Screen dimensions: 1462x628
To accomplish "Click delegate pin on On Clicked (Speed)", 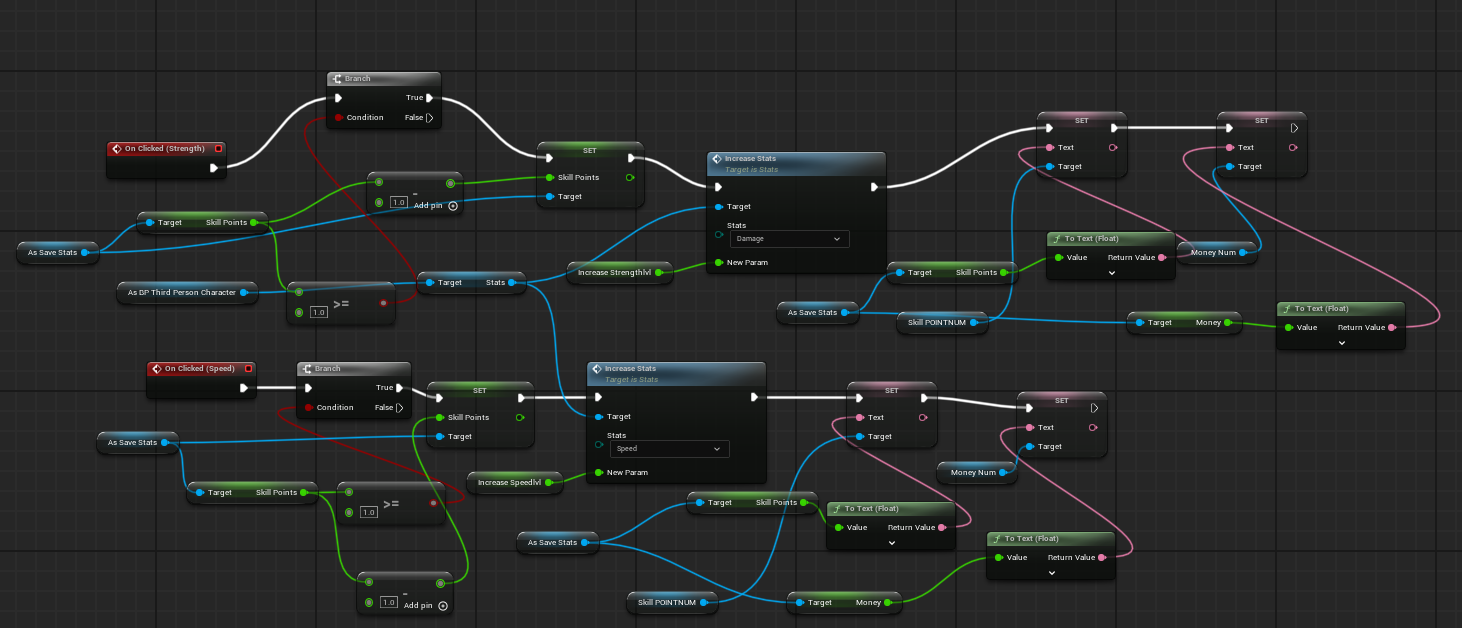I will click(248, 369).
